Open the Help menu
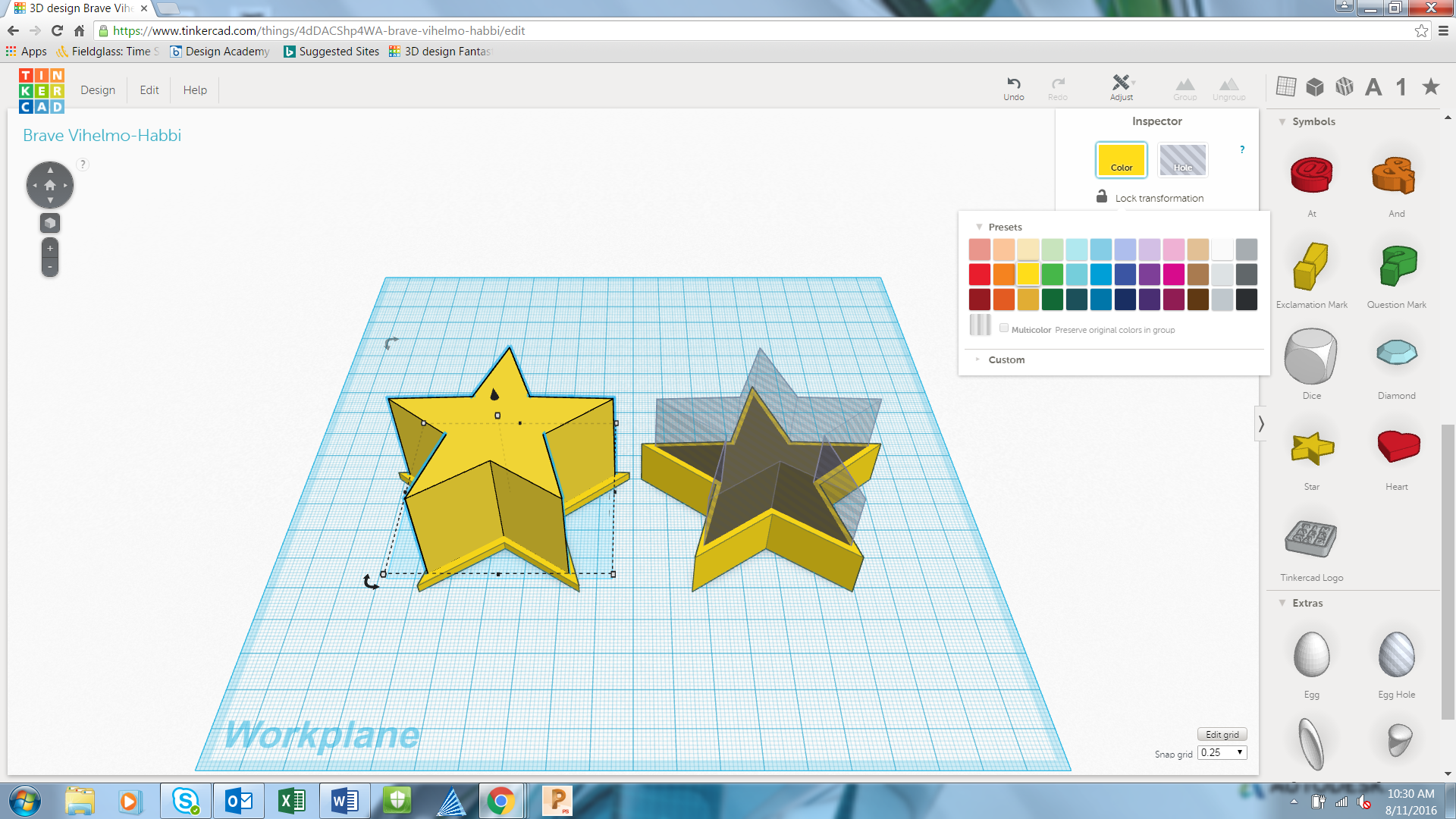The width and height of the screenshot is (1456, 819). tap(195, 90)
